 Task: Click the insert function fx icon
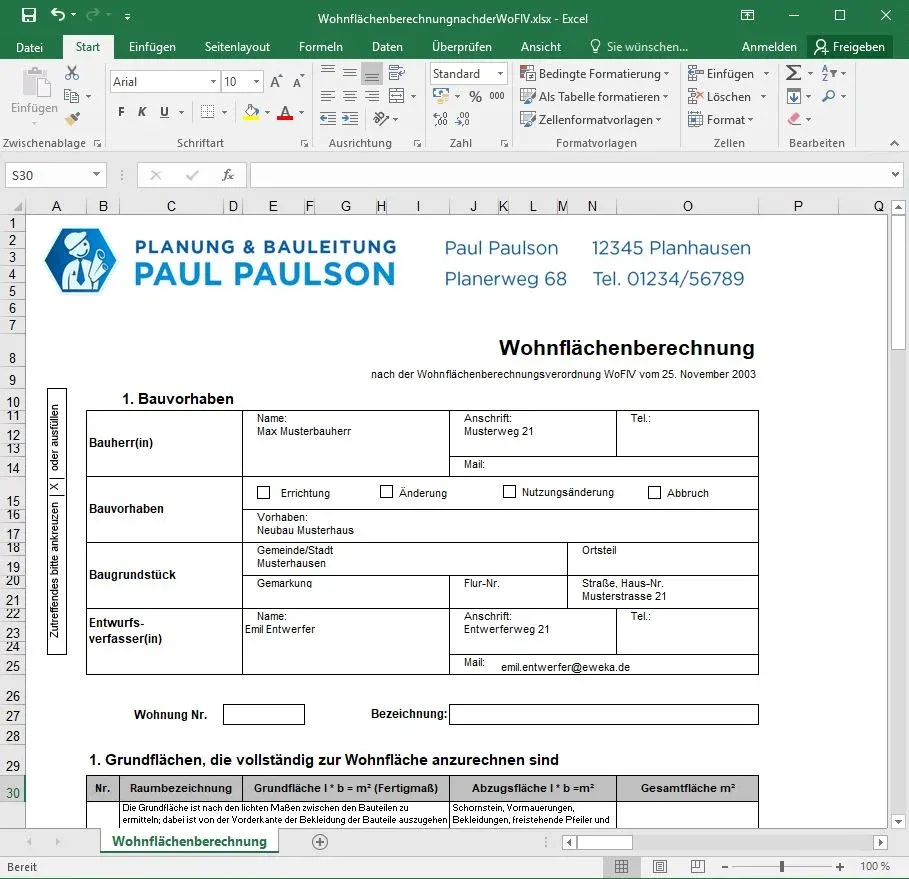tap(228, 175)
